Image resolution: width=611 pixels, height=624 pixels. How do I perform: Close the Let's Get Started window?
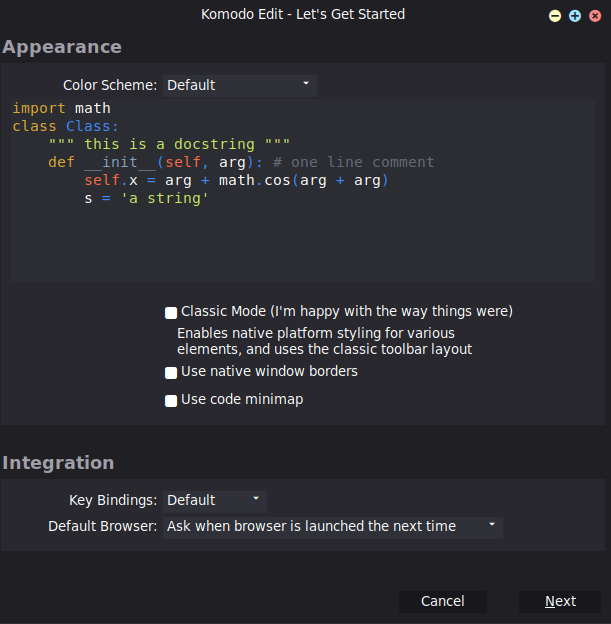(595, 16)
